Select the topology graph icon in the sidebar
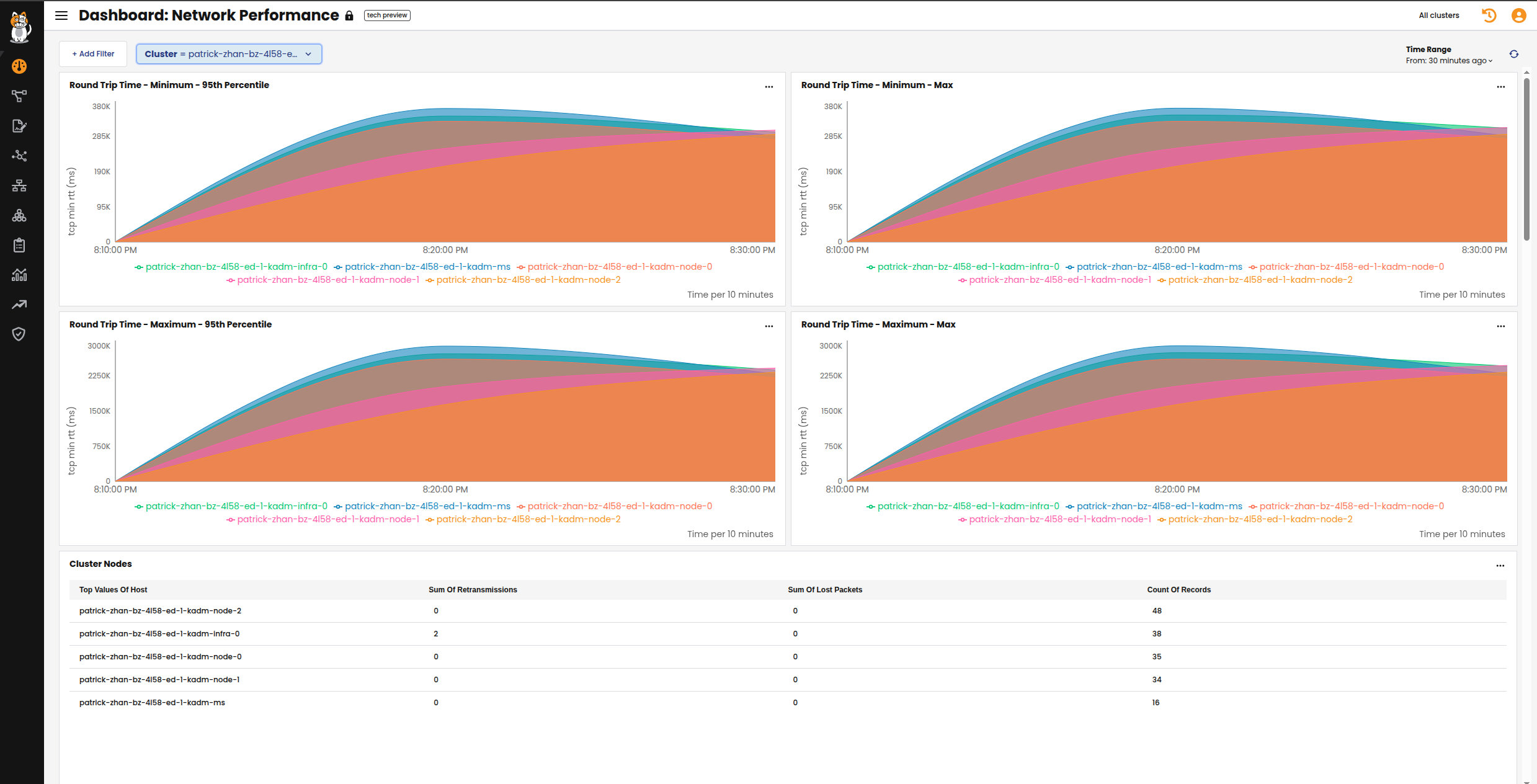 pyautogui.click(x=19, y=96)
